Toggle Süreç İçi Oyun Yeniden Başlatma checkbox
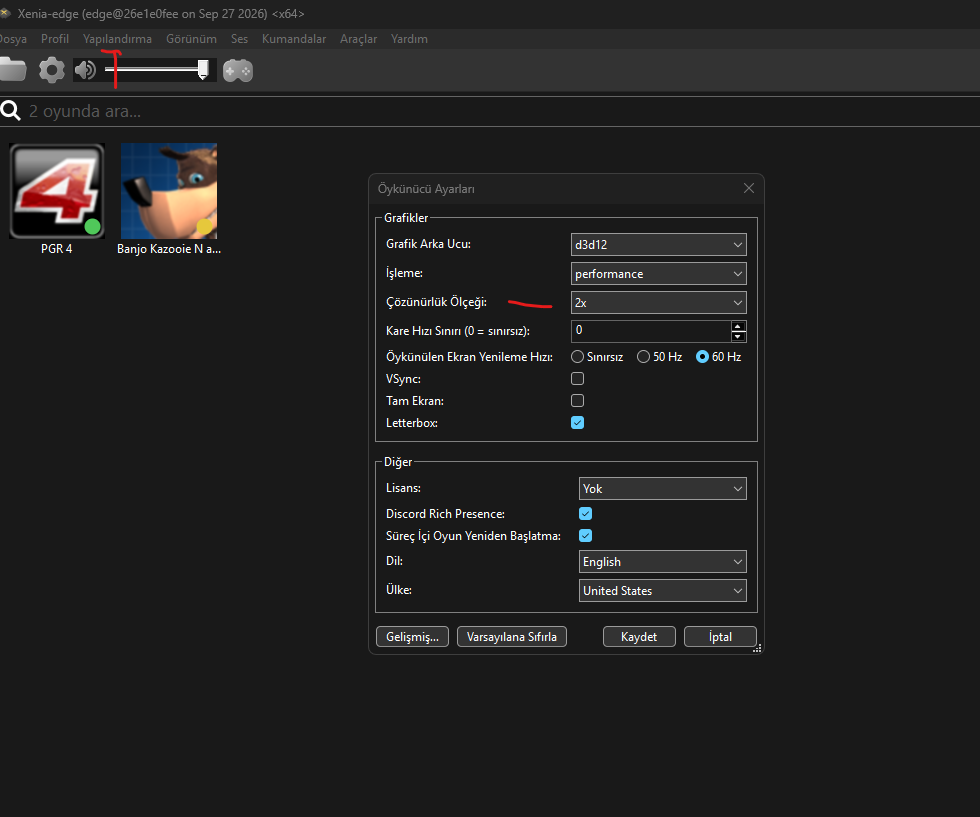980x817 pixels. [x=586, y=536]
